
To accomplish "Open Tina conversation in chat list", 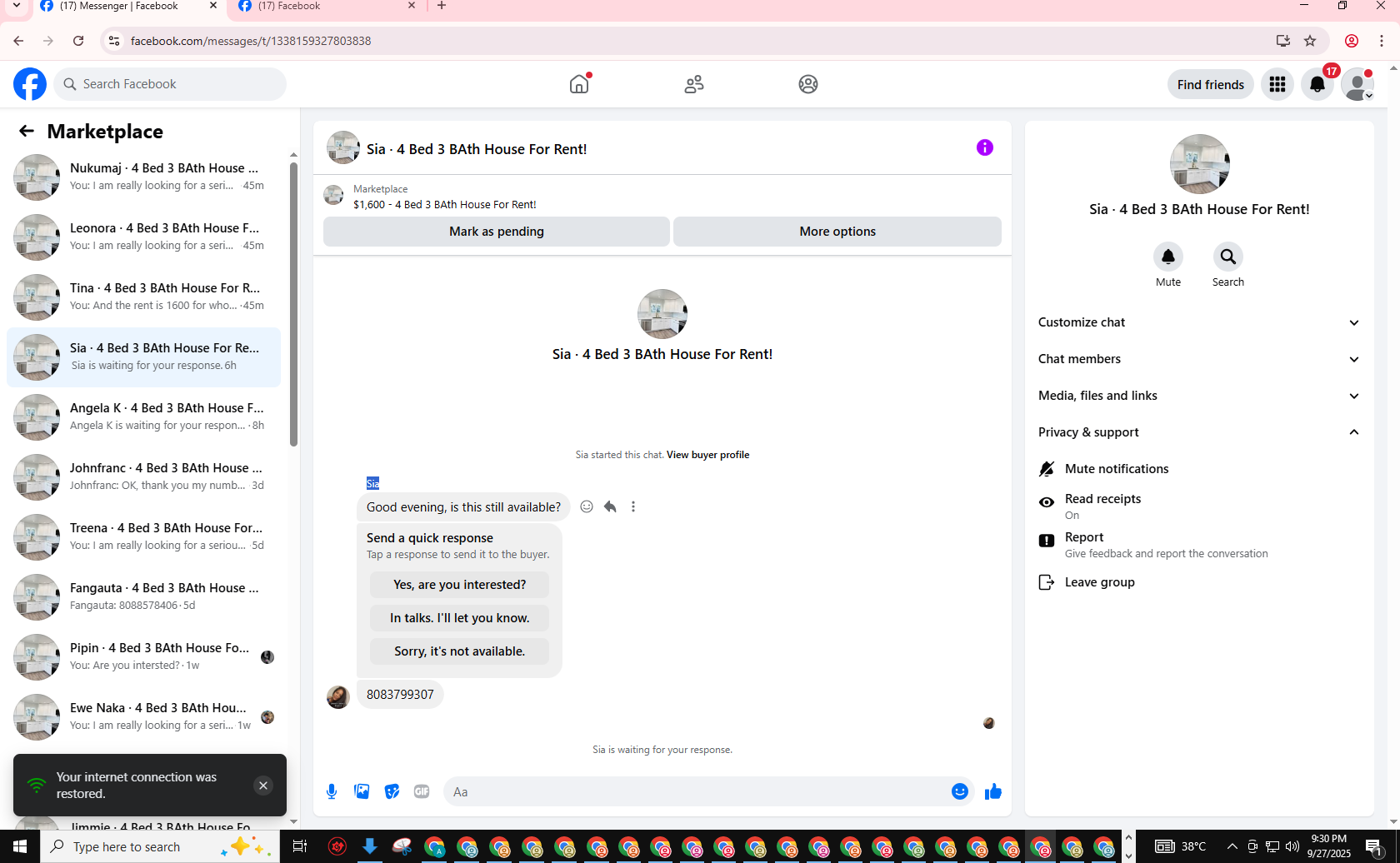I will click(x=143, y=297).
